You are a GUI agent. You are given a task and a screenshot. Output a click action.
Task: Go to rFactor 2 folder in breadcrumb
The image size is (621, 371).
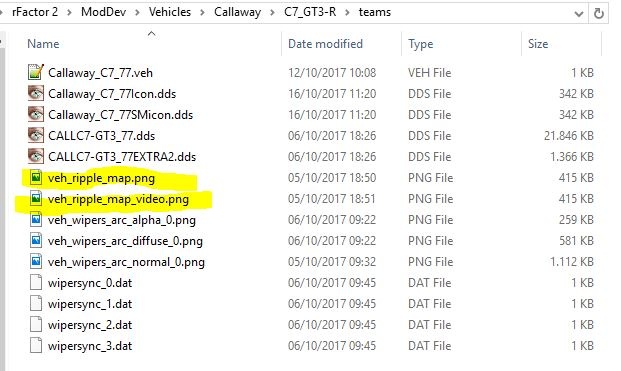click(35, 12)
